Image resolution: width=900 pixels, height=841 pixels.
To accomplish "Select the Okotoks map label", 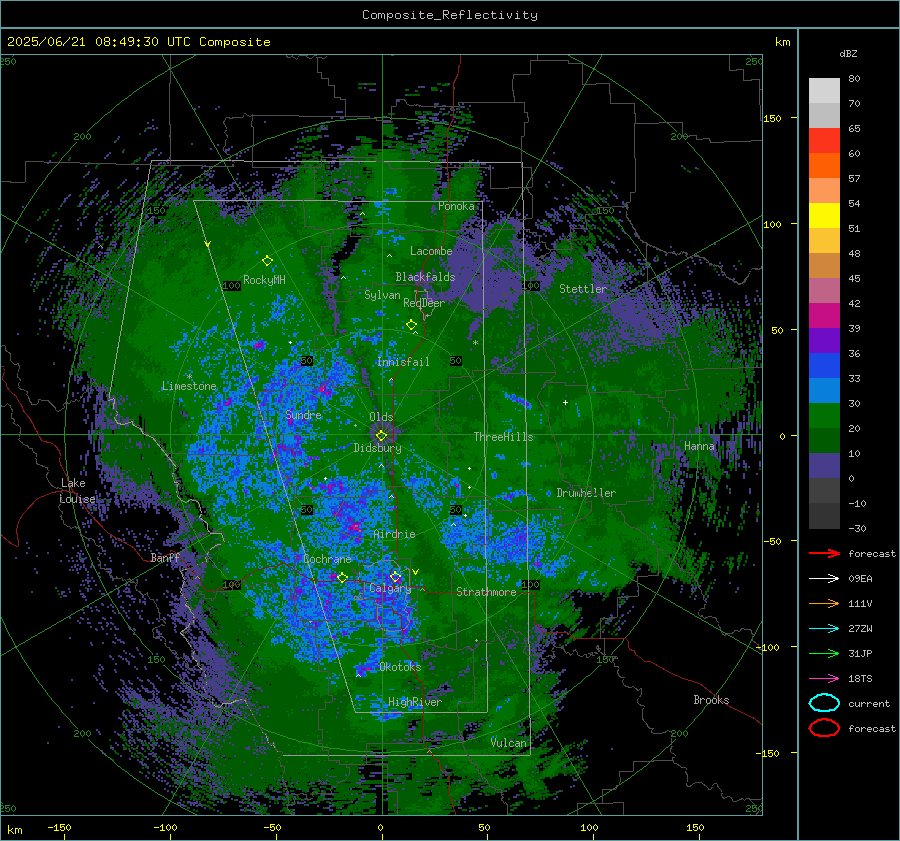I will [400, 667].
